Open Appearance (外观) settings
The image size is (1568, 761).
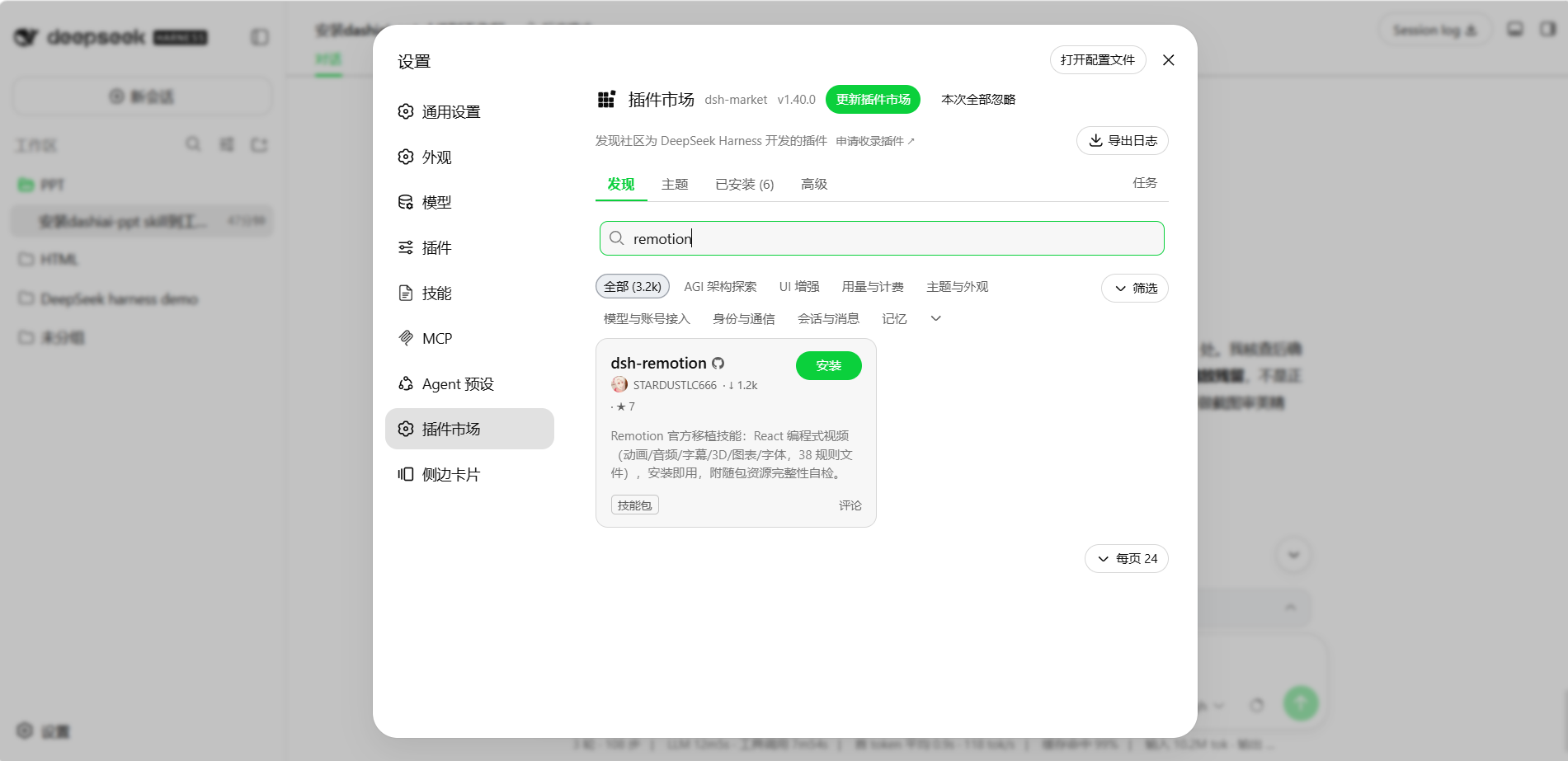[x=469, y=157]
